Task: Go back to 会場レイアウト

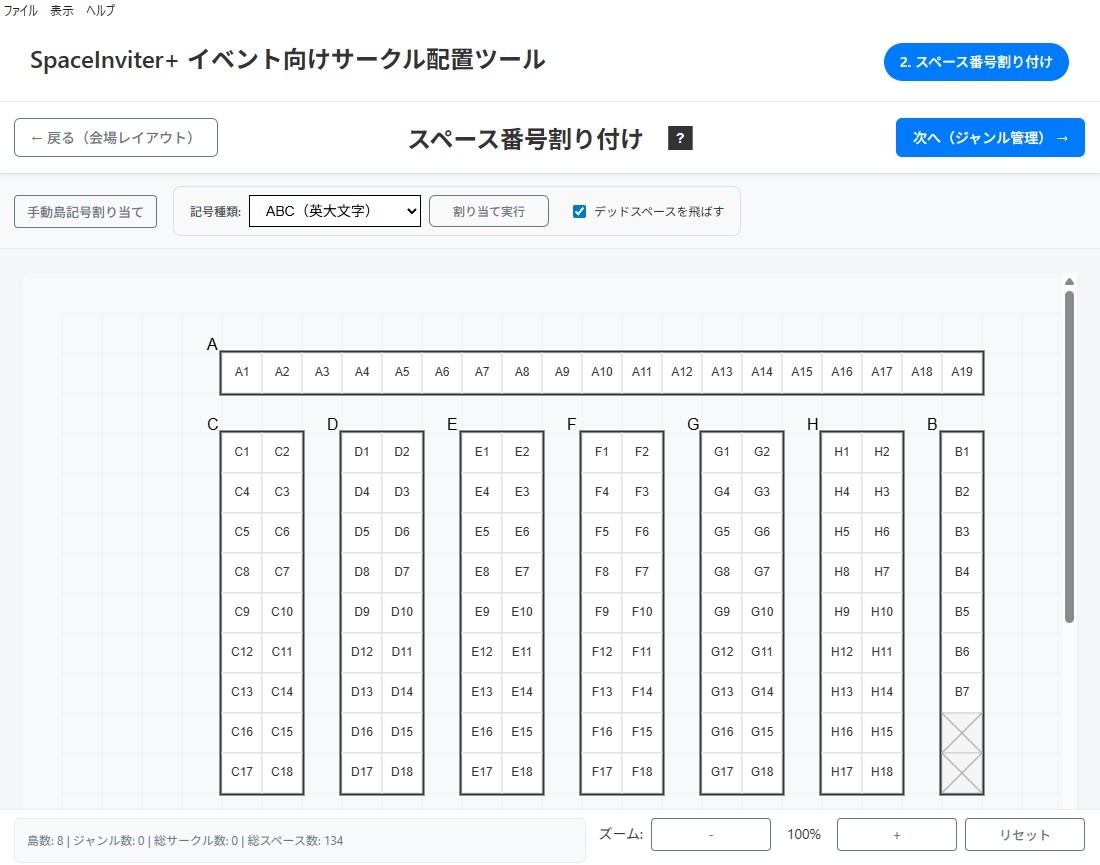Action: (x=116, y=138)
